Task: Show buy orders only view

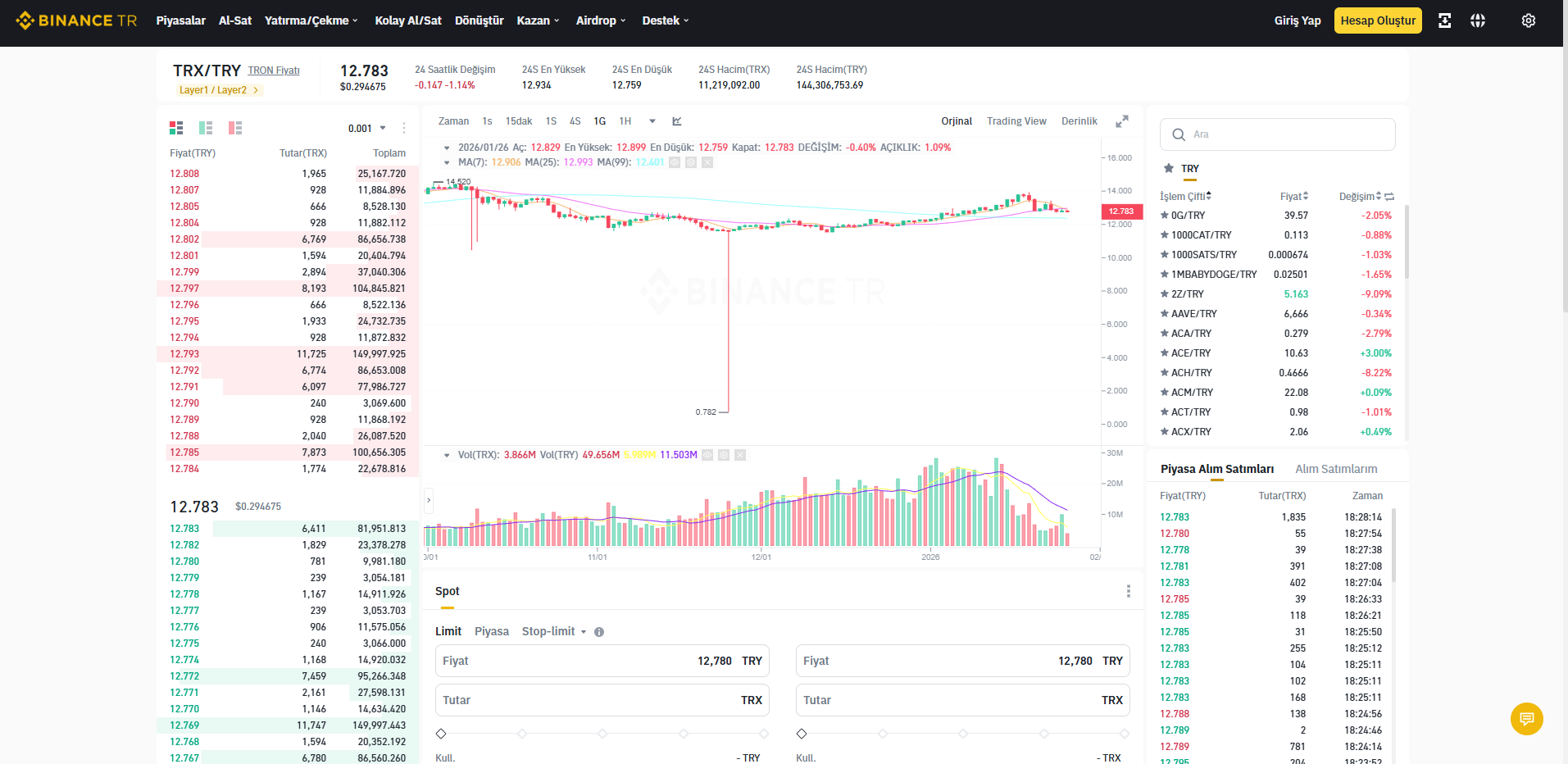Action: tap(206, 128)
